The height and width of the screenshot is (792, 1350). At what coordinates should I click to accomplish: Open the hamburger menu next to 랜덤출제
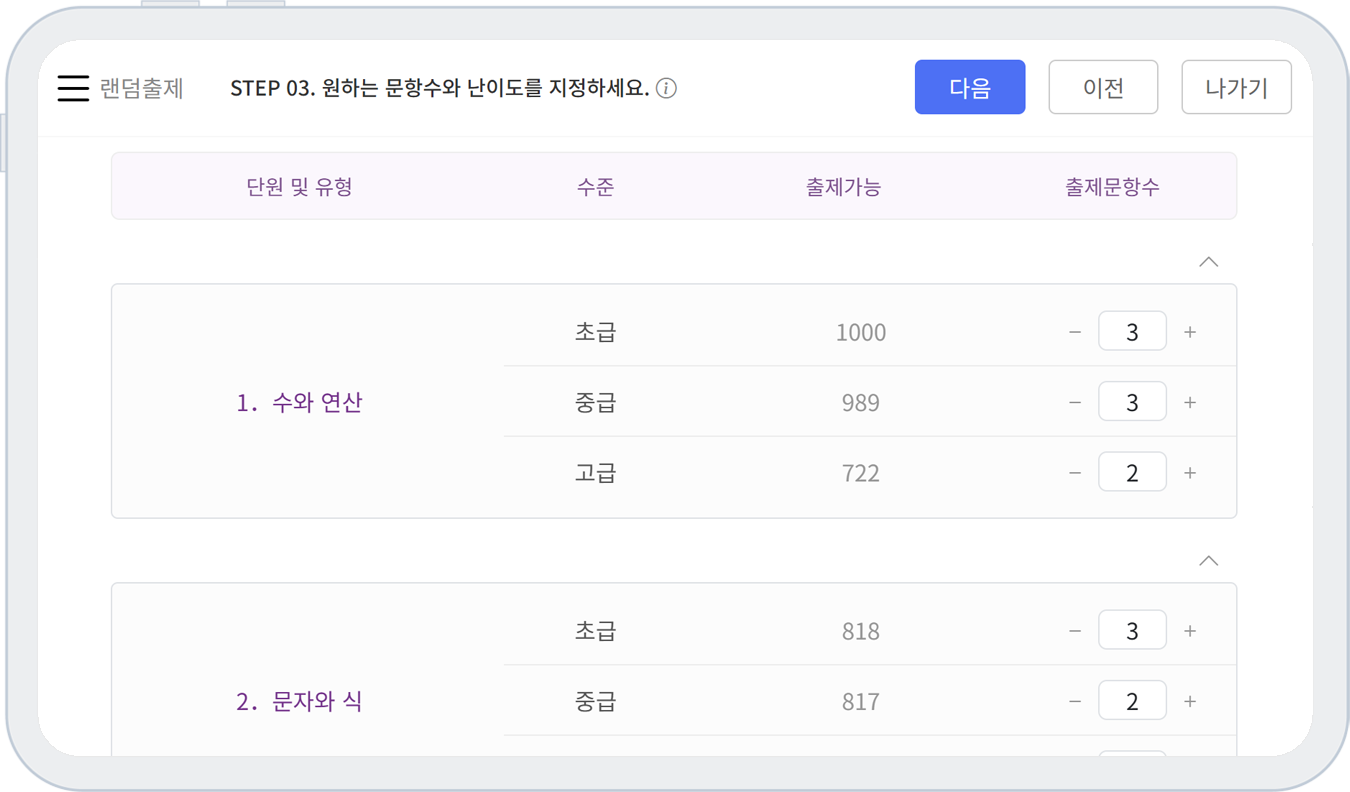coord(73,88)
